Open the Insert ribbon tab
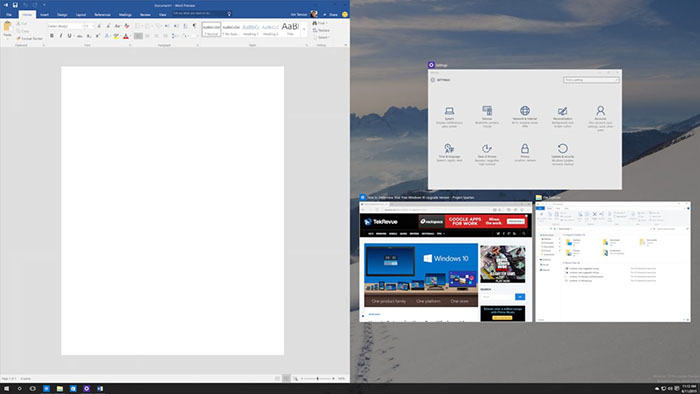The height and width of the screenshot is (394, 700). coord(44,15)
